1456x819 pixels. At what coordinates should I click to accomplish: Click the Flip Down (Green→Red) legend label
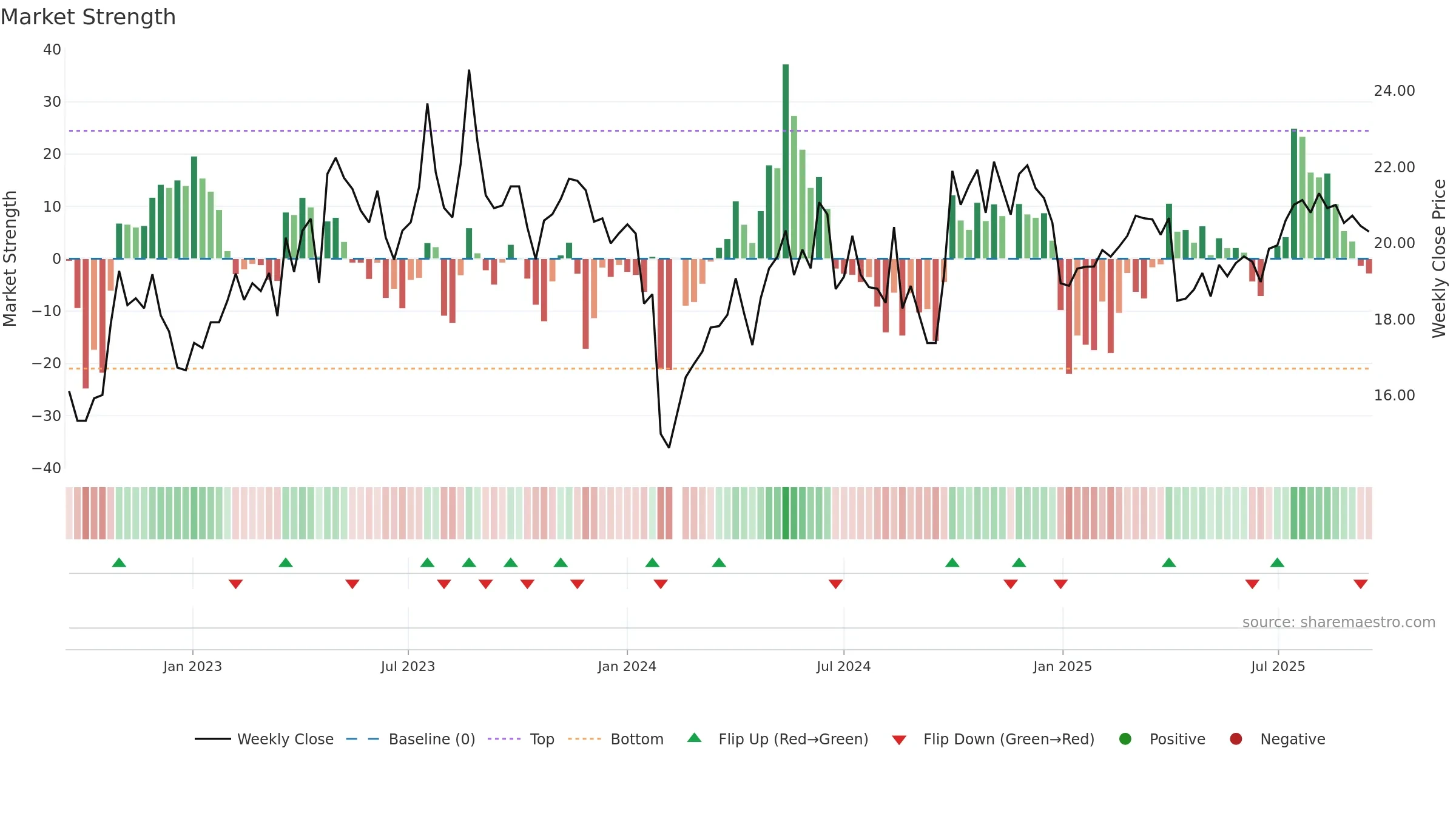pos(1009,739)
